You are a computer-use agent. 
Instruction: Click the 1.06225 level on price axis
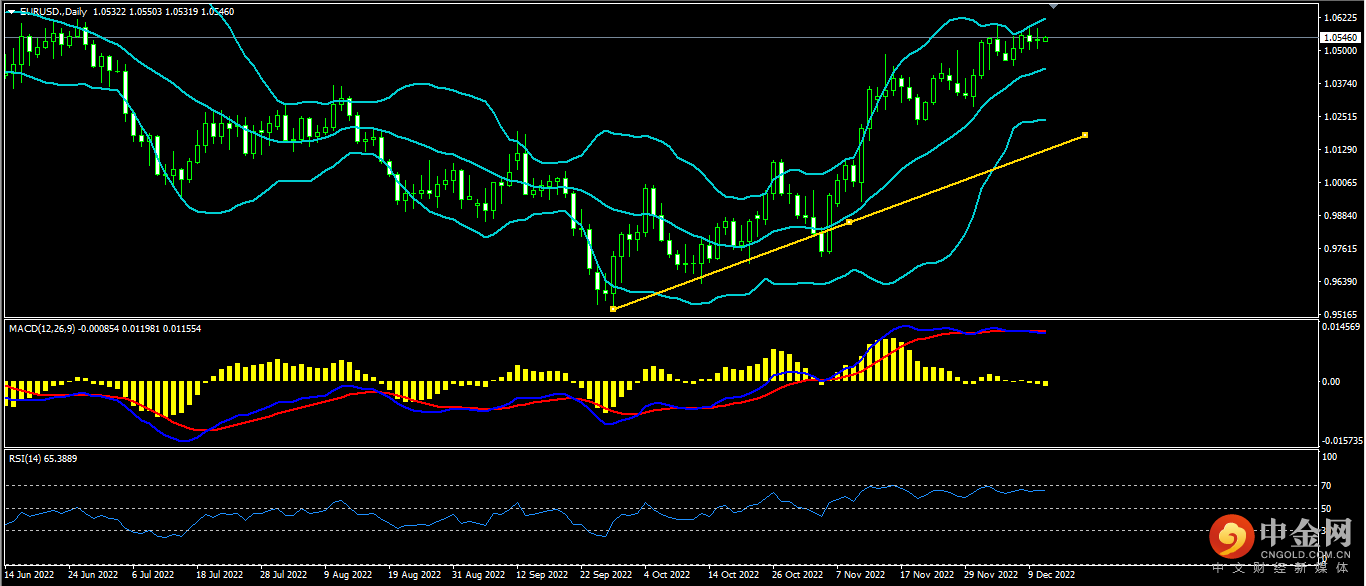(x=1338, y=18)
